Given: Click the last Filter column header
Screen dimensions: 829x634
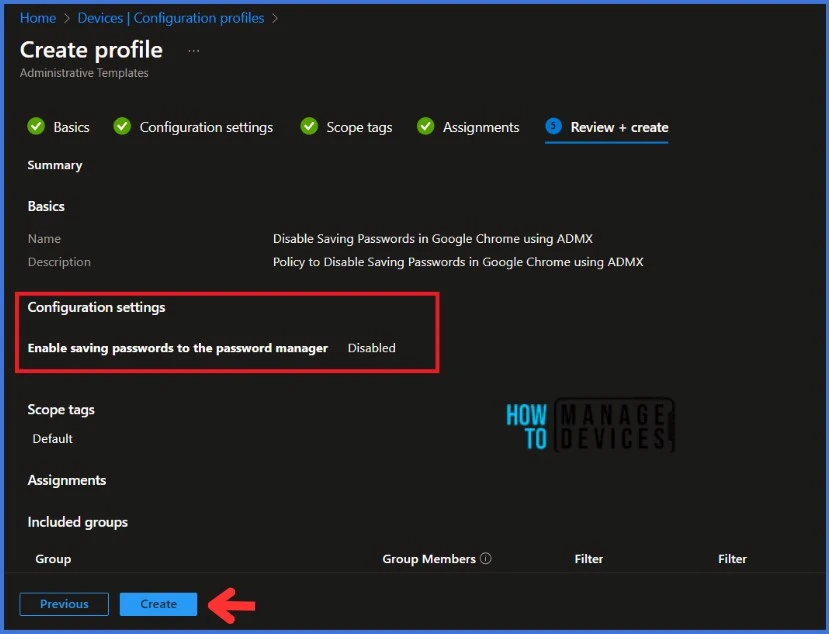Looking at the screenshot, I should 732,559.
